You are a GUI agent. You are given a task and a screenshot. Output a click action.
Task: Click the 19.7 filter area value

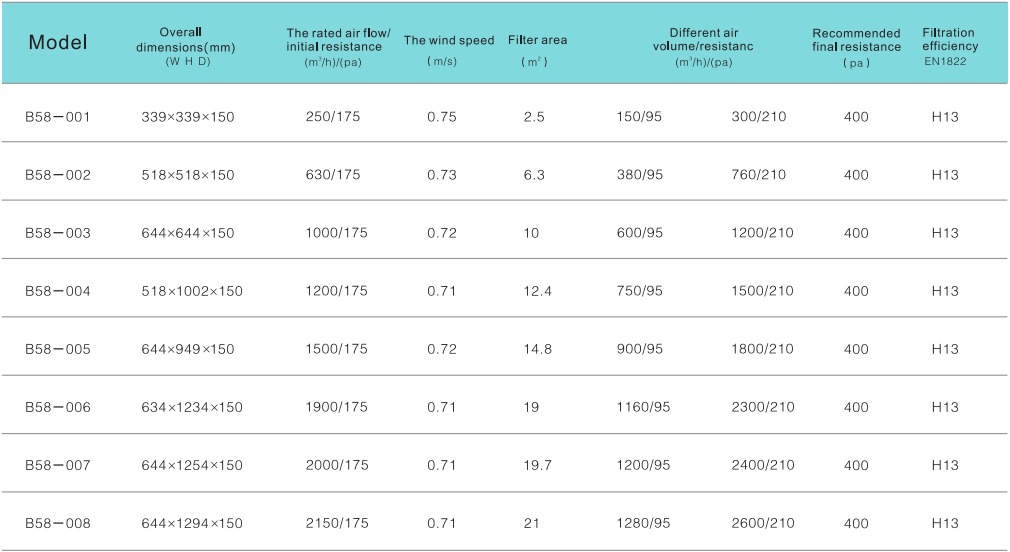click(537, 465)
